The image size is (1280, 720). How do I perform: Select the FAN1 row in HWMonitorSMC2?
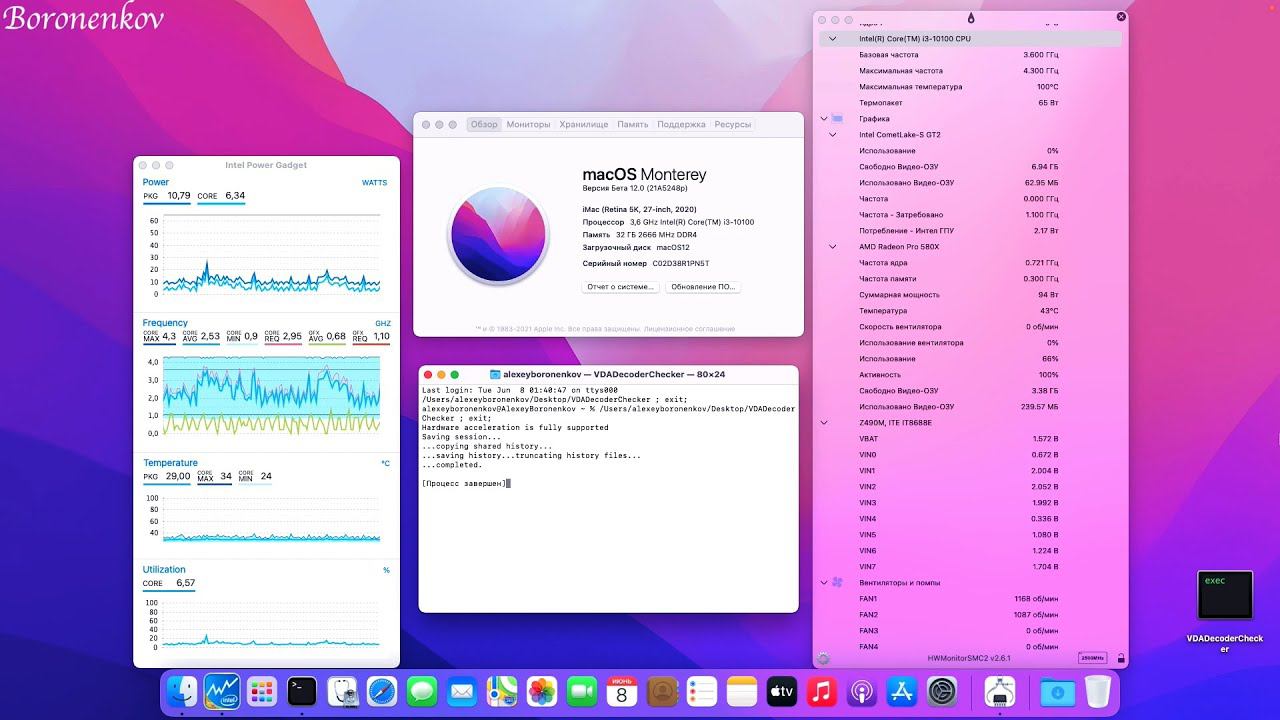point(971,599)
